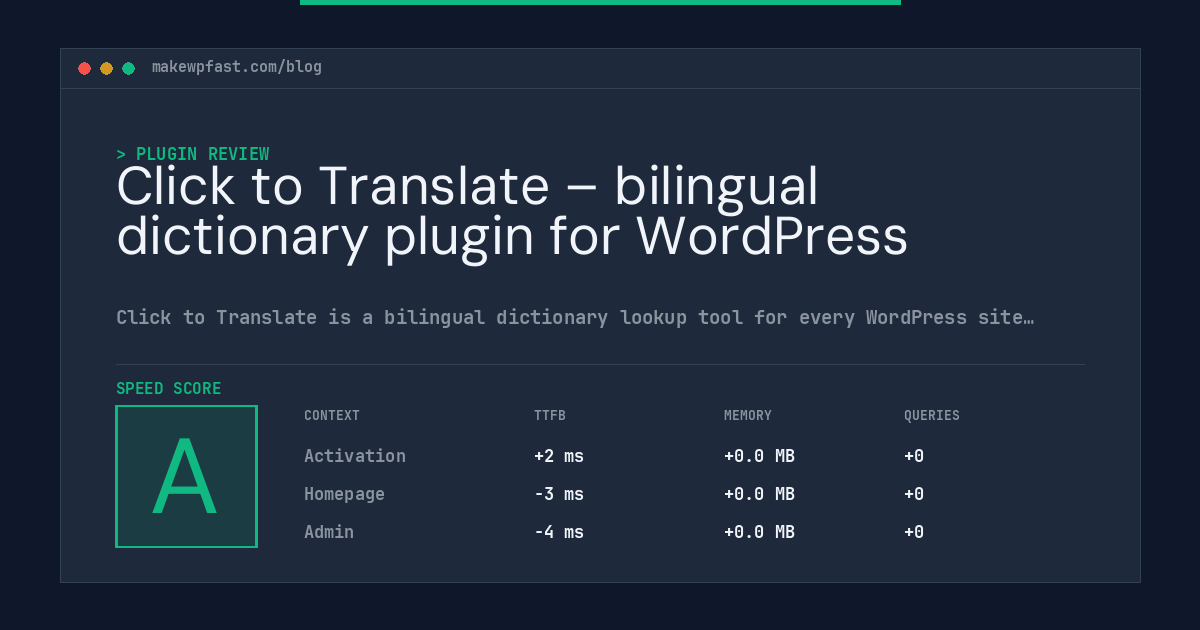The height and width of the screenshot is (630, 1200).
Task: Click the Activation queries '+0' value
Action: click(914, 456)
